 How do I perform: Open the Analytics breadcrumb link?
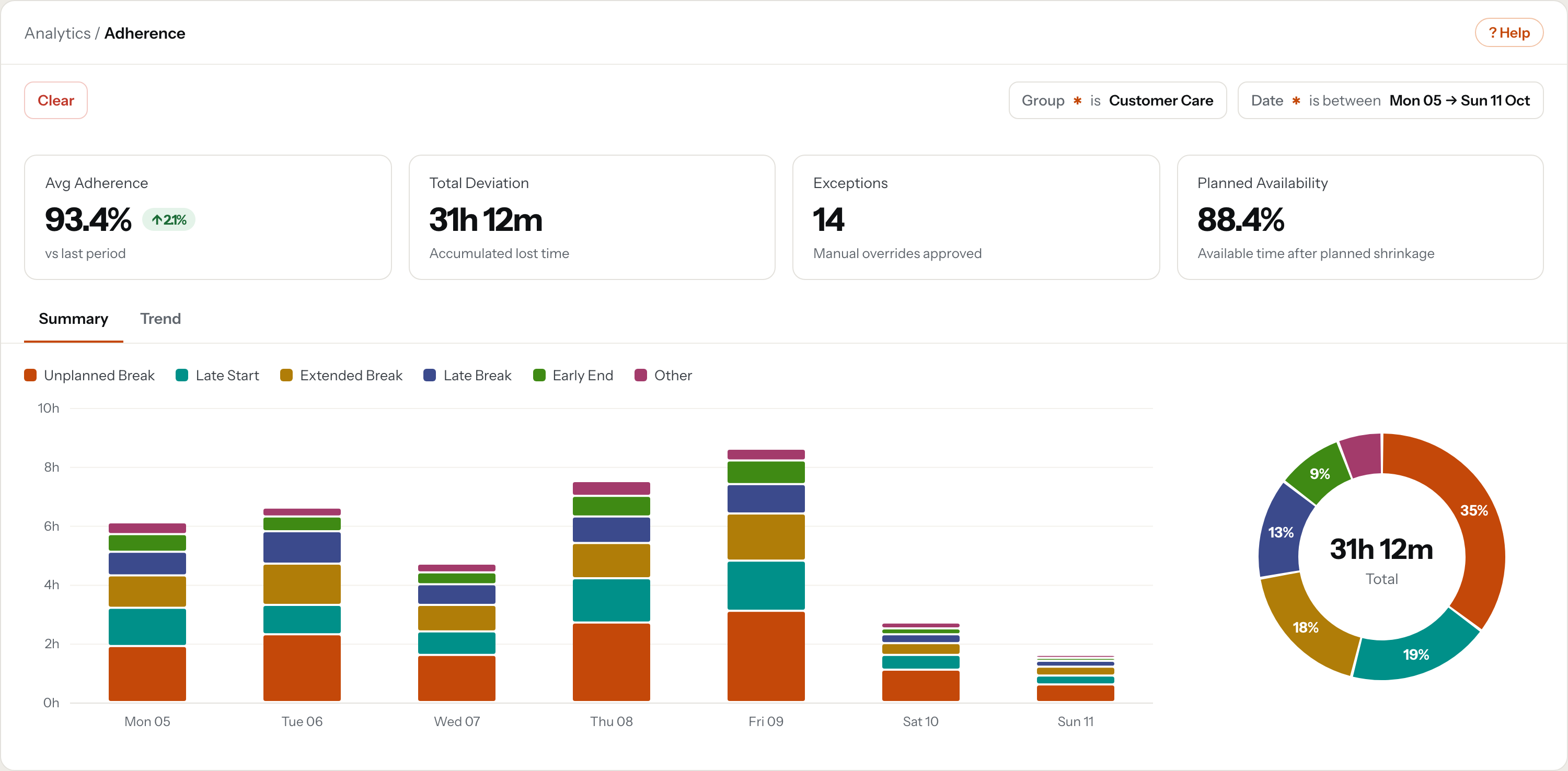pyautogui.click(x=57, y=33)
